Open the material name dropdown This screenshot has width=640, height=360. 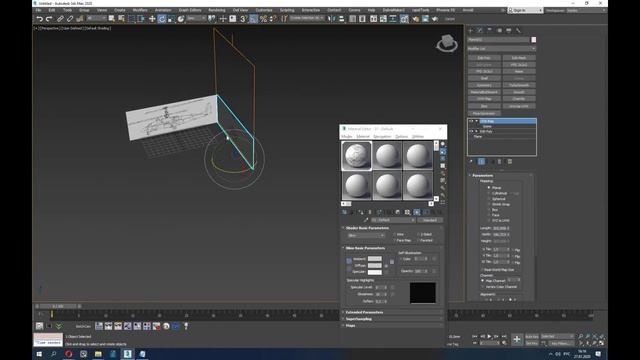pos(393,220)
